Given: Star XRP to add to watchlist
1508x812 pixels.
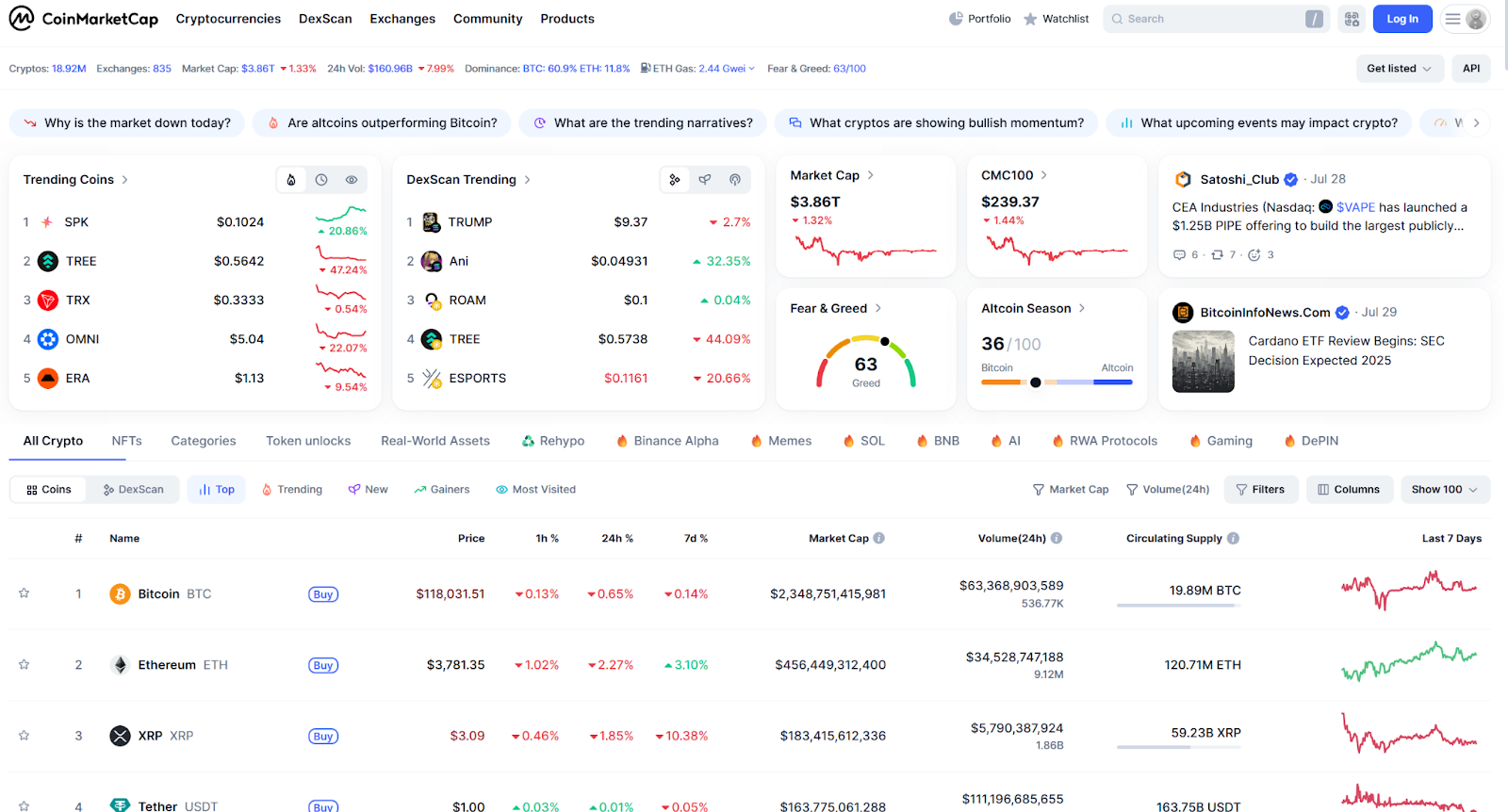Looking at the screenshot, I should click(25, 736).
